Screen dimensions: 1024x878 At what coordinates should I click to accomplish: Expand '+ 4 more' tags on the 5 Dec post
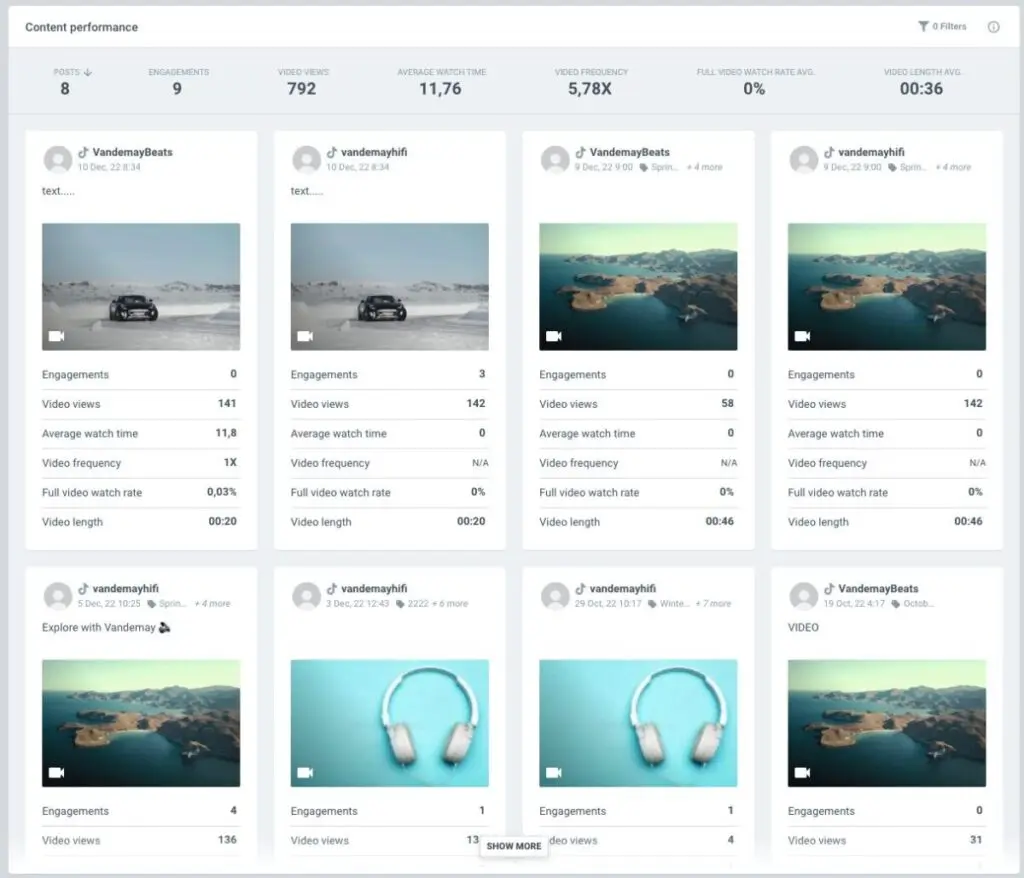[x=212, y=604]
